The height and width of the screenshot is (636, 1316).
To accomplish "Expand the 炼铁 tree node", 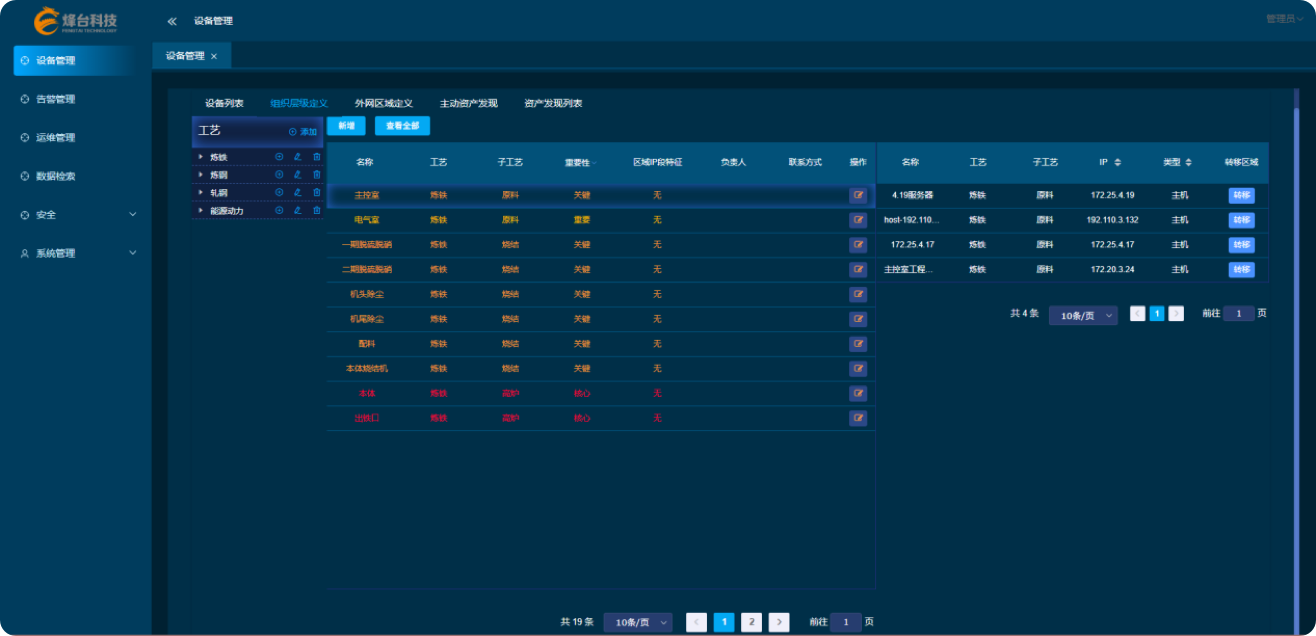I will tap(201, 157).
